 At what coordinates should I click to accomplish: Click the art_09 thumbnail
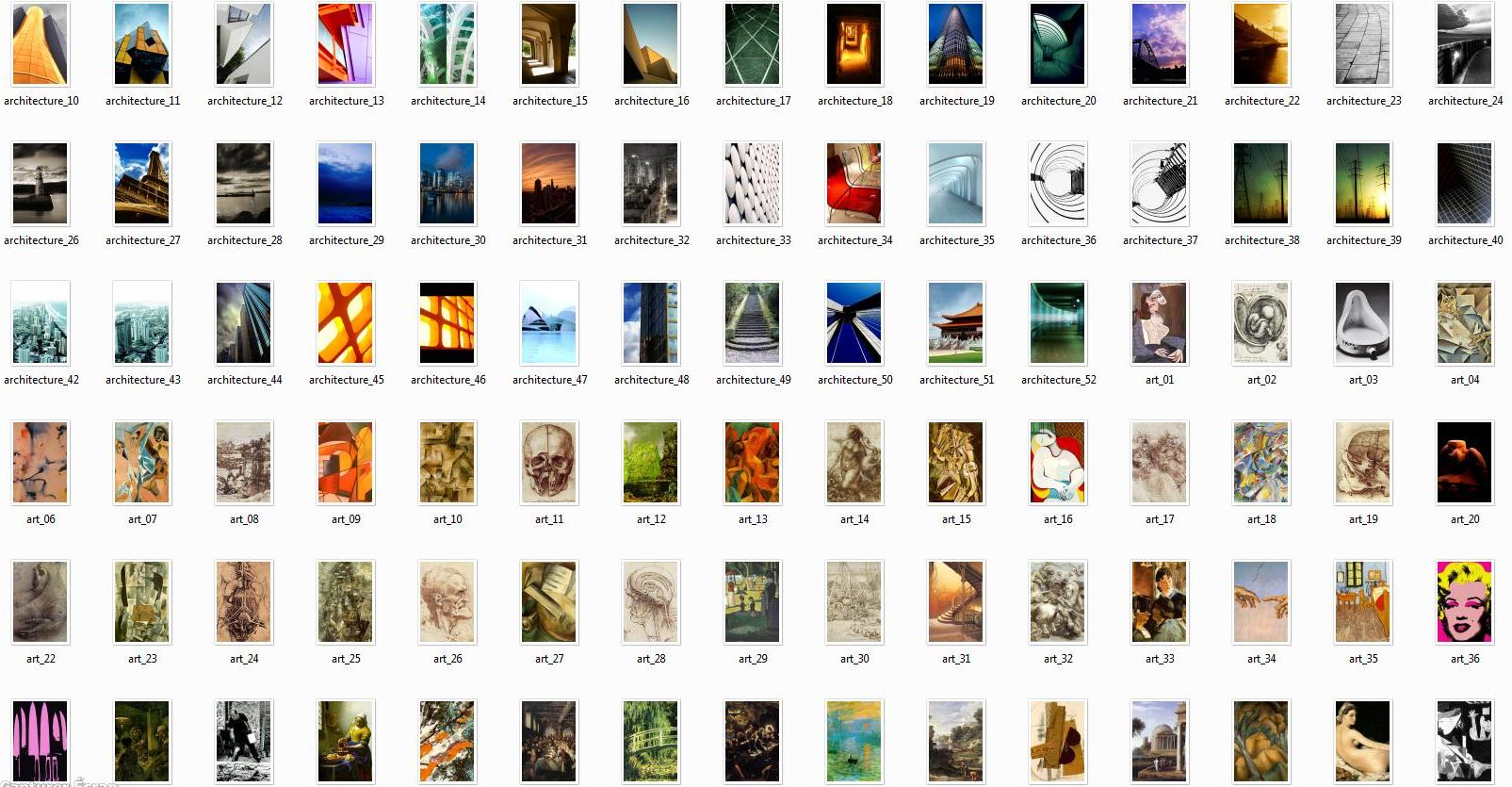(346, 463)
